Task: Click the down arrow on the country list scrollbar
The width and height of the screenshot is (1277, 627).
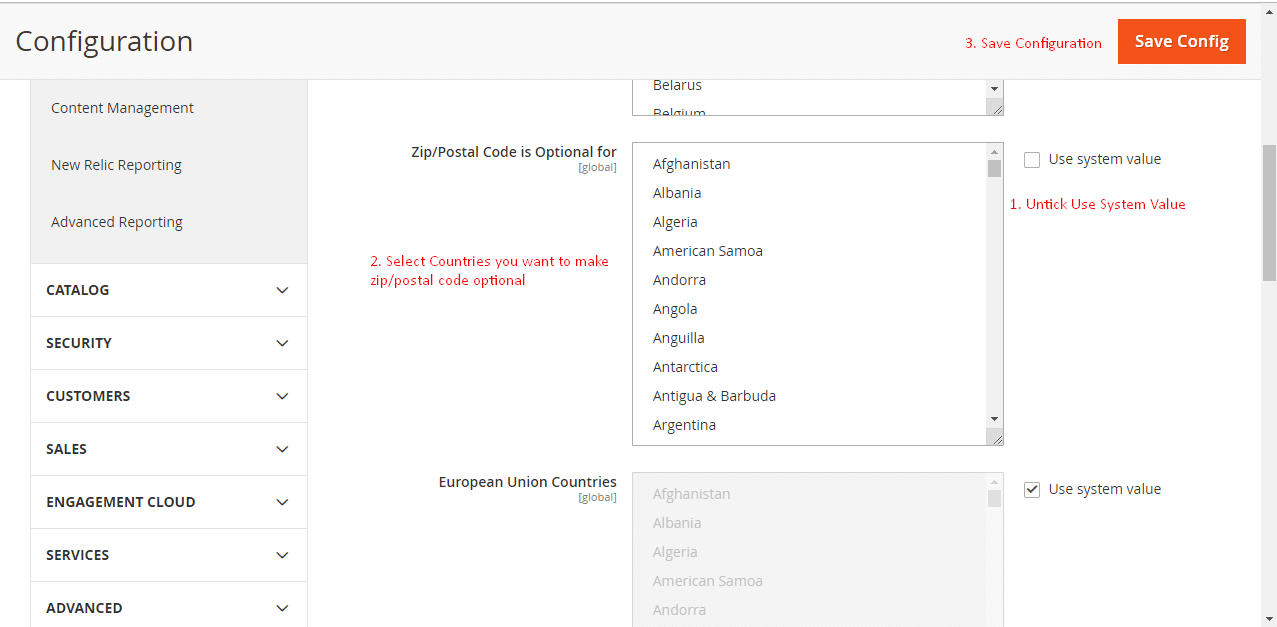Action: coord(993,418)
